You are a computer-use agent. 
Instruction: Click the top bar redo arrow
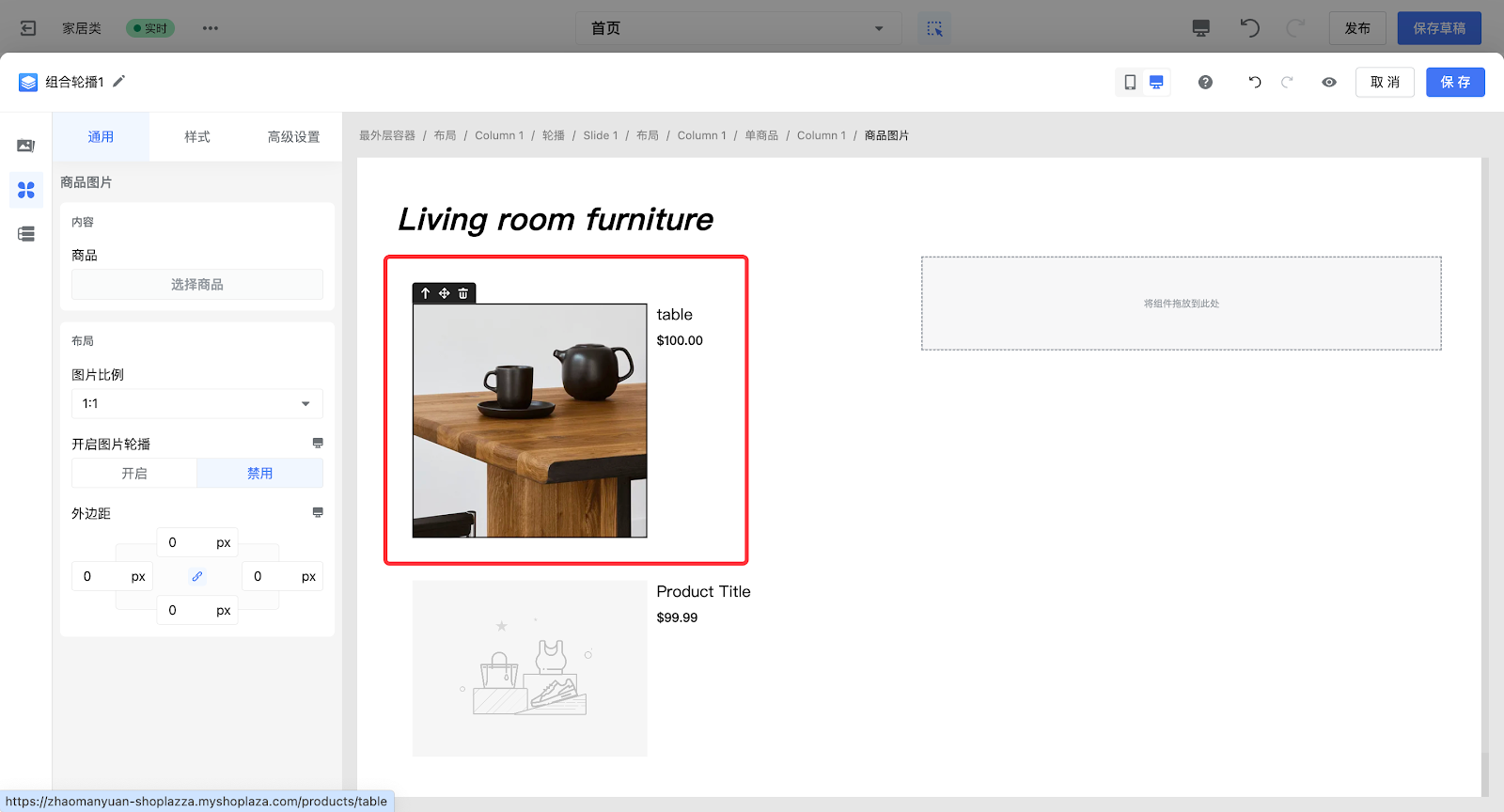point(1295,27)
